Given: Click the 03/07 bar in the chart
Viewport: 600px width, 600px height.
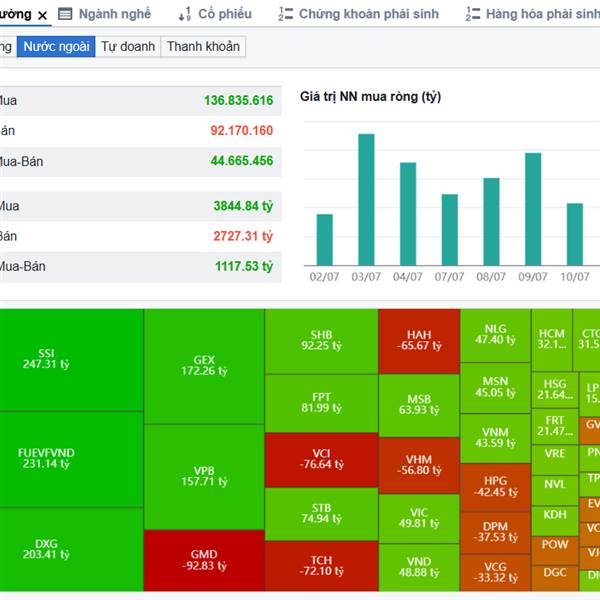Looking at the screenshot, I should click(366, 199).
